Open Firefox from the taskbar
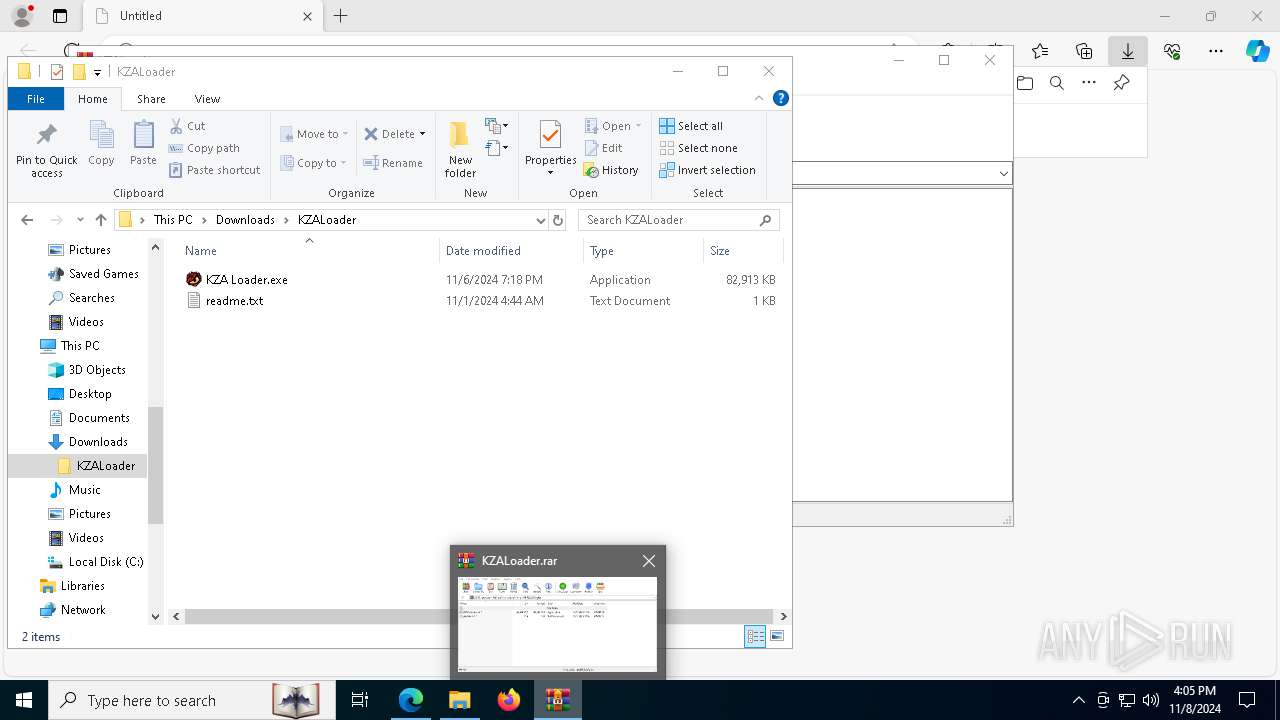Screen dimensions: 1280x720 pos(509,700)
